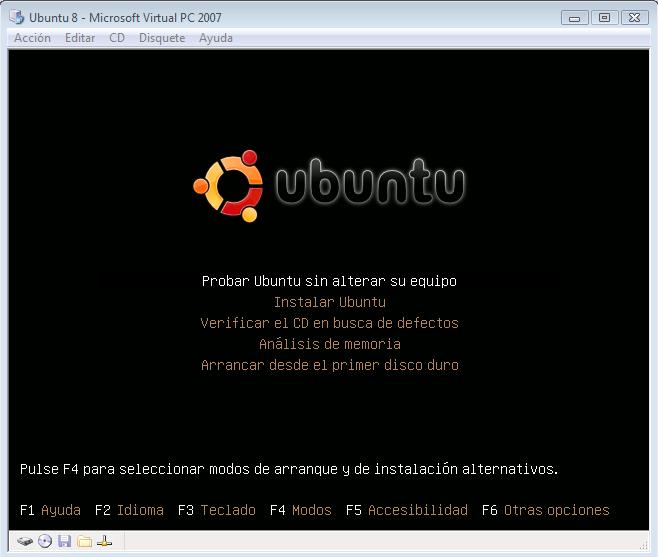Click the Virtual PC title bar icon
658x557 pixels.
[17, 17]
